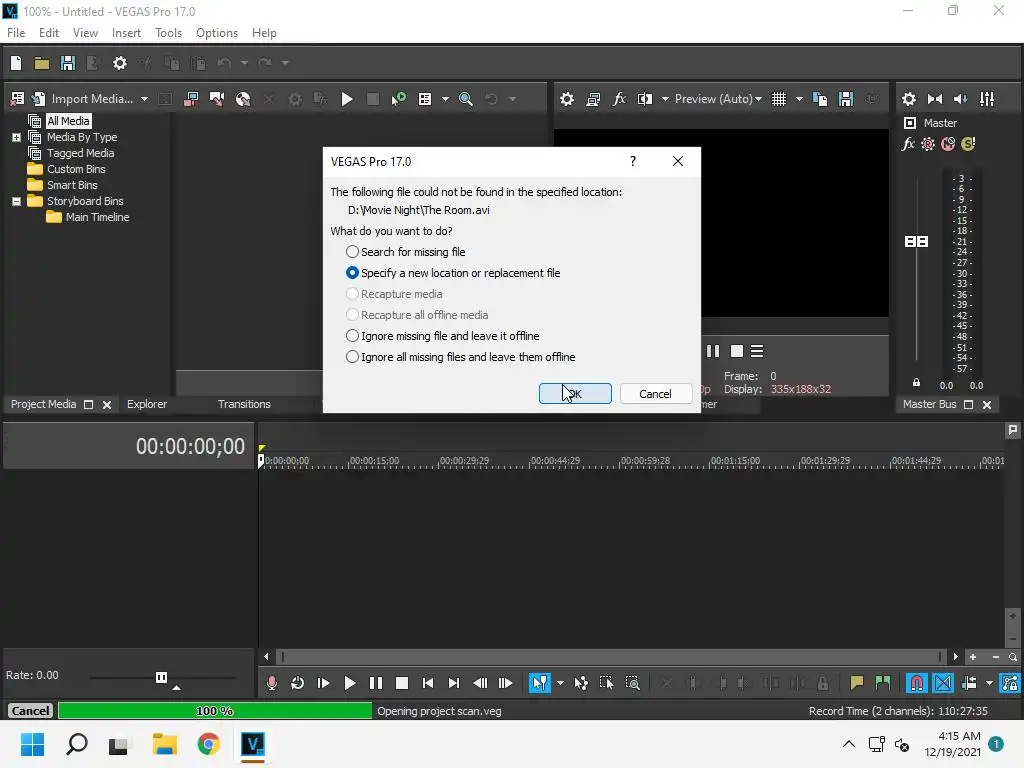The width and height of the screenshot is (1024, 768).
Task: Click the Master volume fader handle
Action: click(x=916, y=242)
